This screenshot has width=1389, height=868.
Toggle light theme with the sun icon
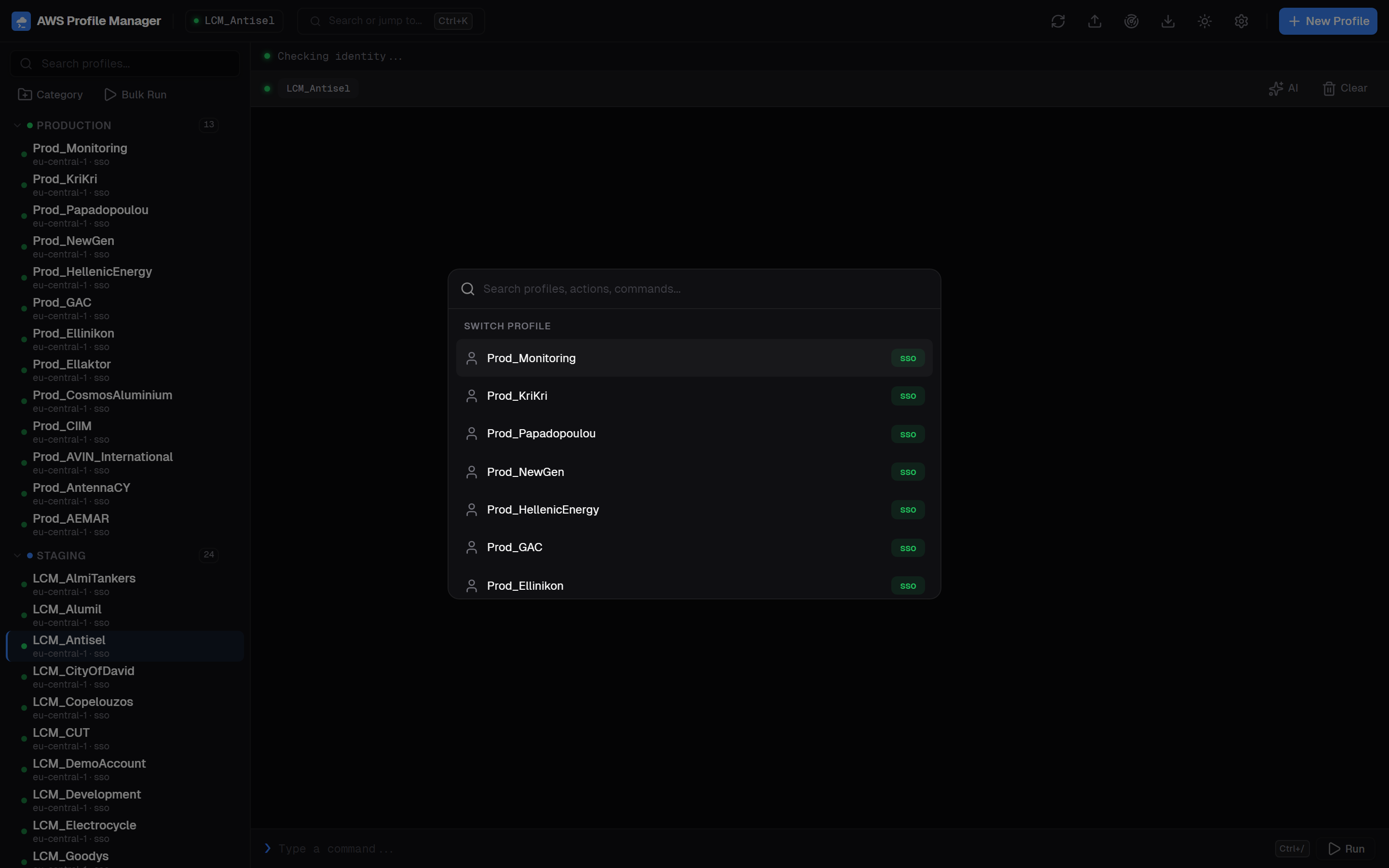(x=1204, y=21)
